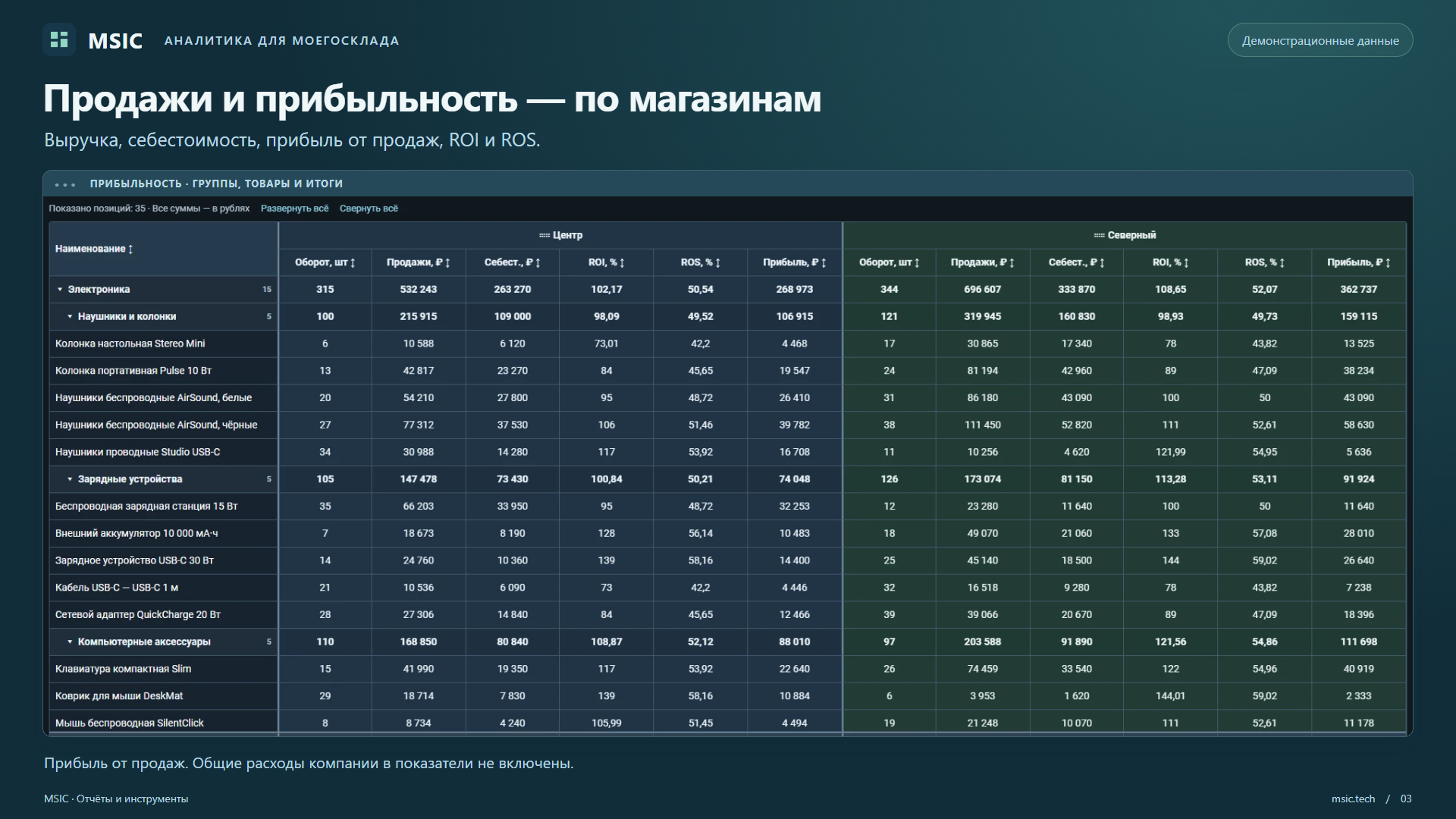Click the cell with value 215 915
This screenshot has height=819, width=1456.
419,317
